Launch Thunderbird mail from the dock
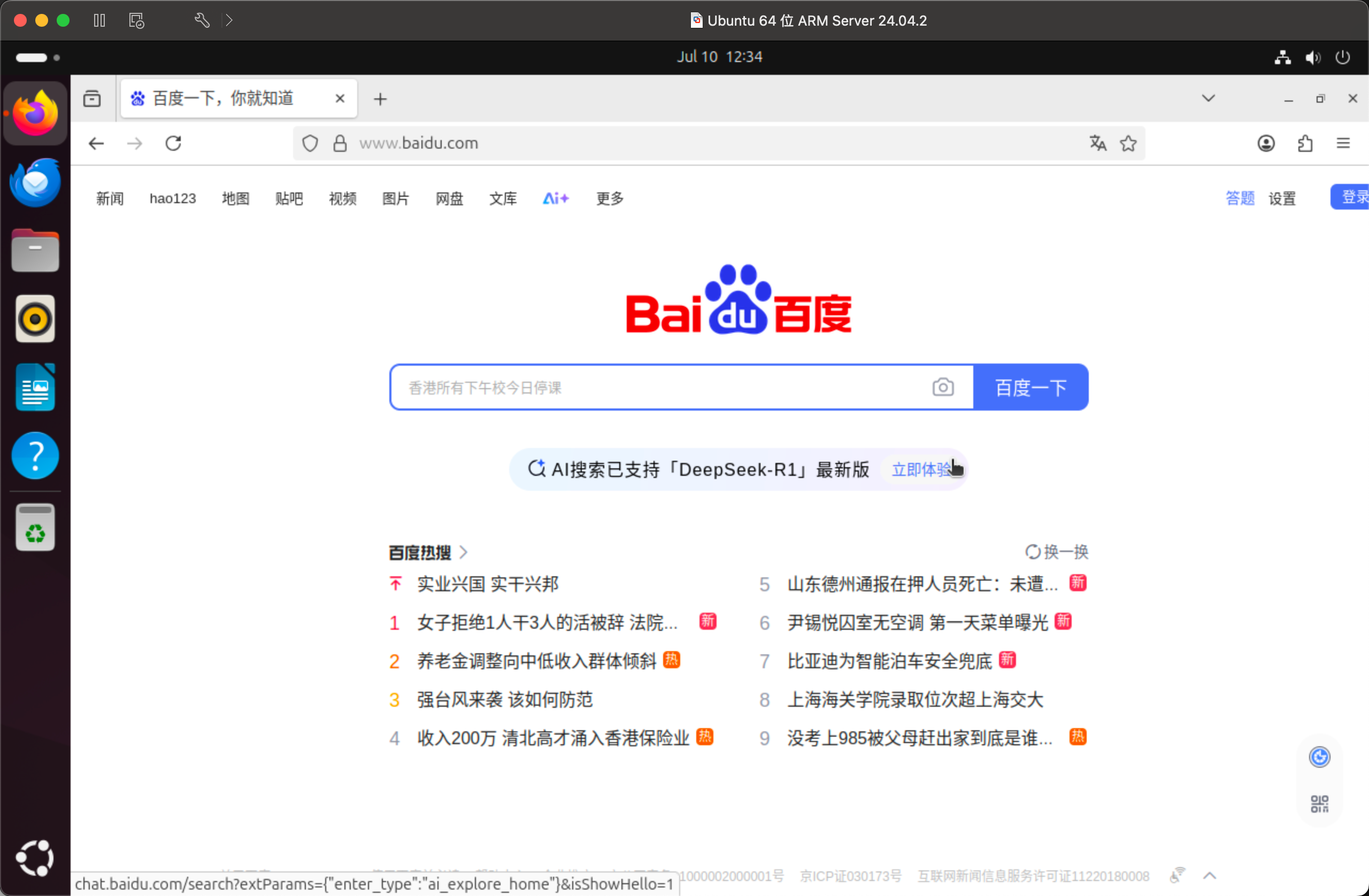Image resolution: width=1369 pixels, height=896 pixels. [x=35, y=182]
